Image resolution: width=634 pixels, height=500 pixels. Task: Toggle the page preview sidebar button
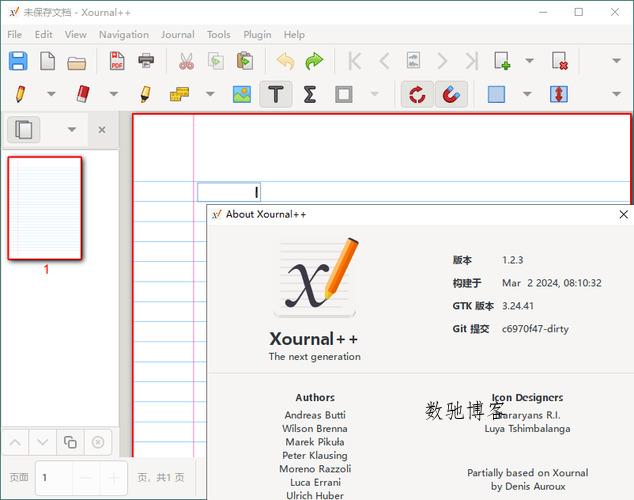23,130
